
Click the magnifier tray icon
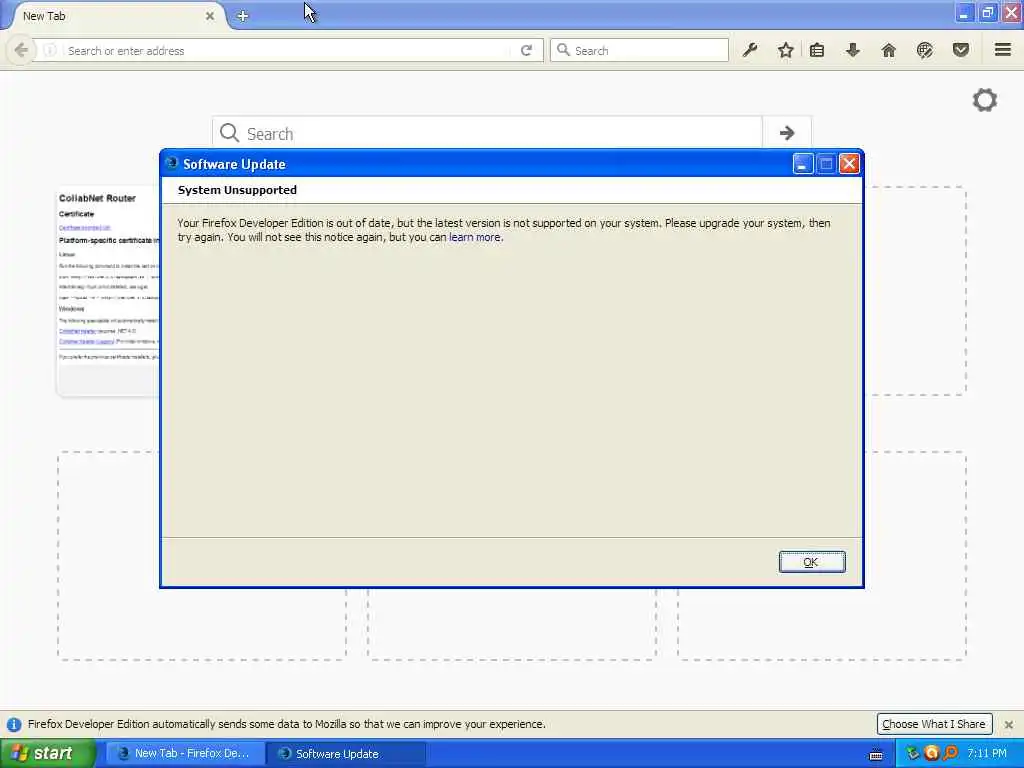click(x=950, y=754)
